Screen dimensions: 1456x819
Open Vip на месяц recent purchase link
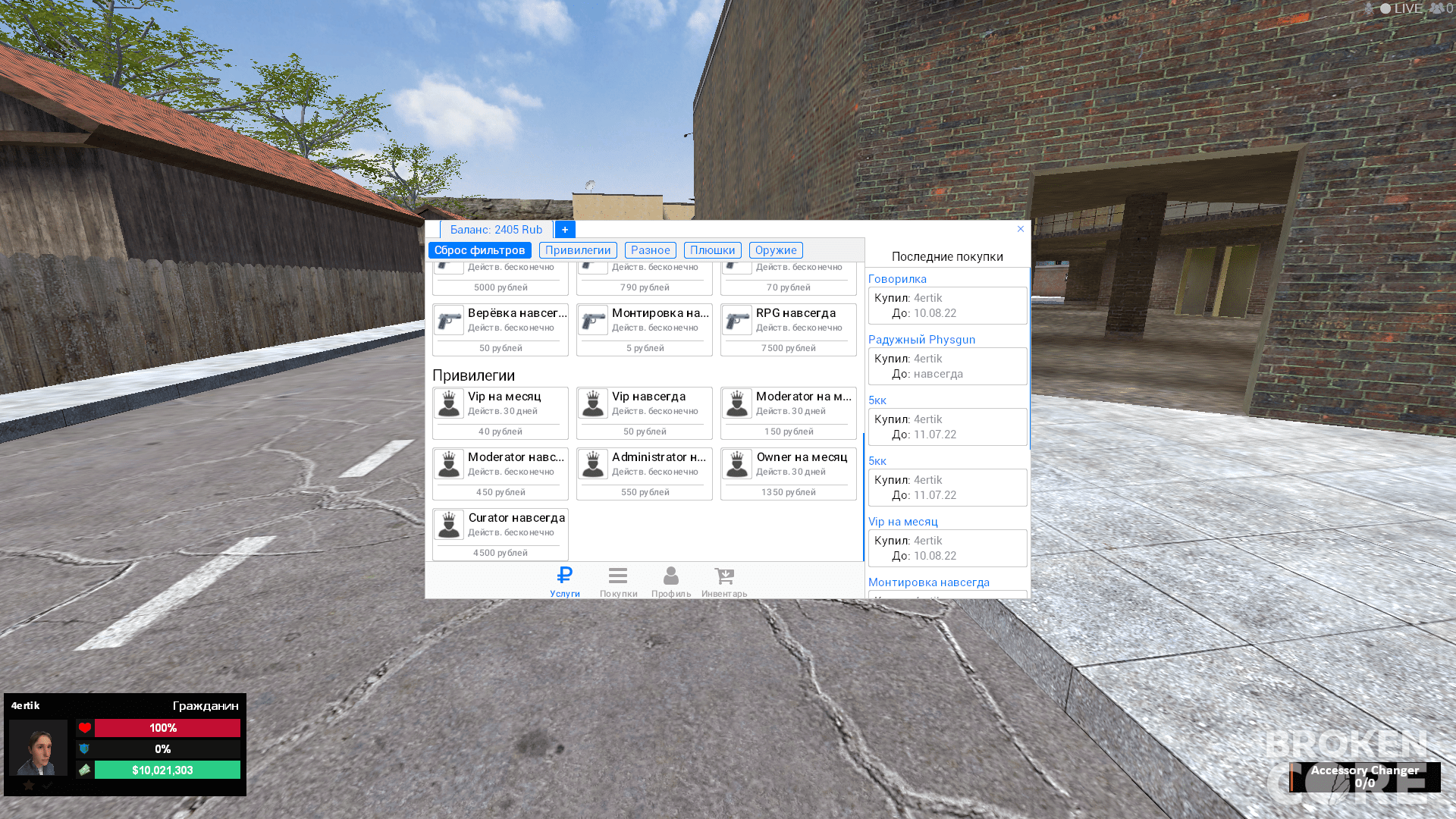[902, 522]
